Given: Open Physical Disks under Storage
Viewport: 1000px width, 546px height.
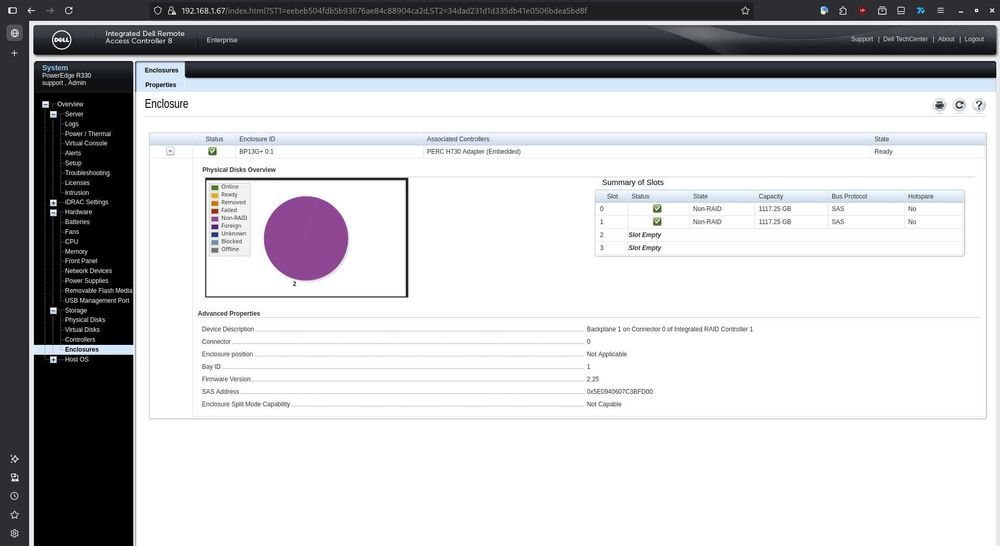Looking at the screenshot, I should click(x=85, y=320).
